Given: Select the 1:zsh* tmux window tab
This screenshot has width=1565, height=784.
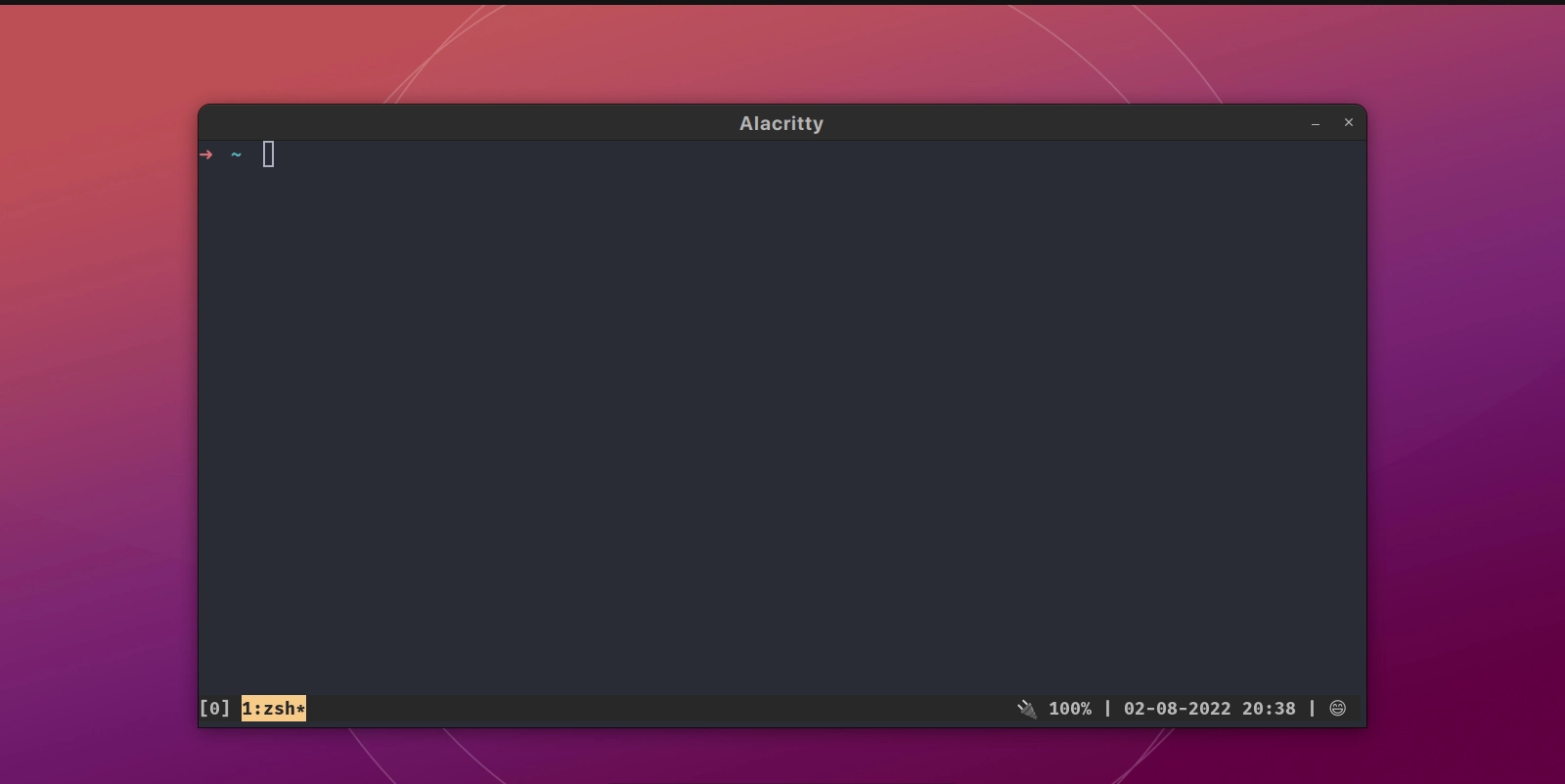Looking at the screenshot, I should pyautogui.click(x=274, y=709).
